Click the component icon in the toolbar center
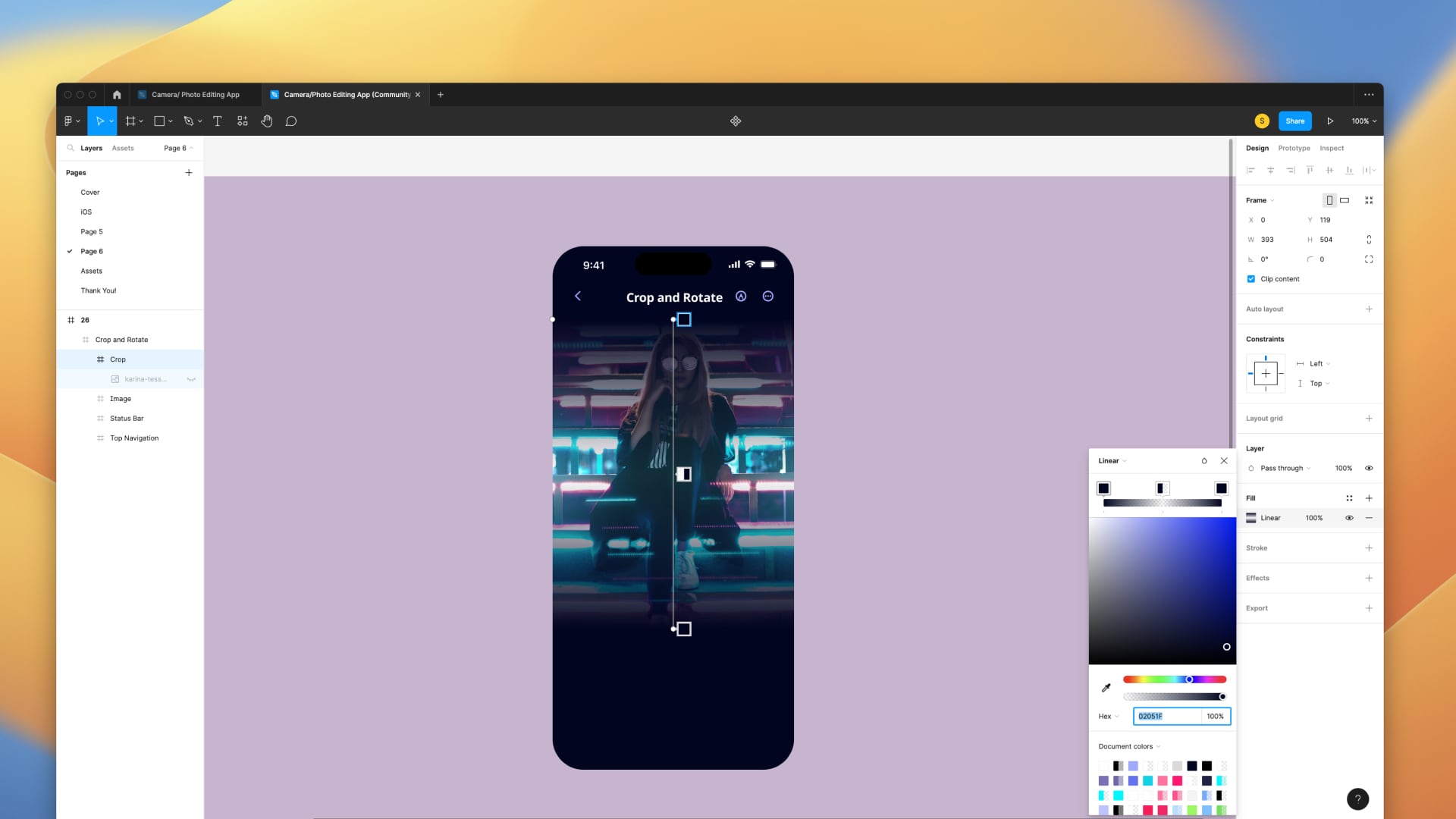The width and height of the screenshot is (1456, 819). pyautogui.click(x=735, y=121)
